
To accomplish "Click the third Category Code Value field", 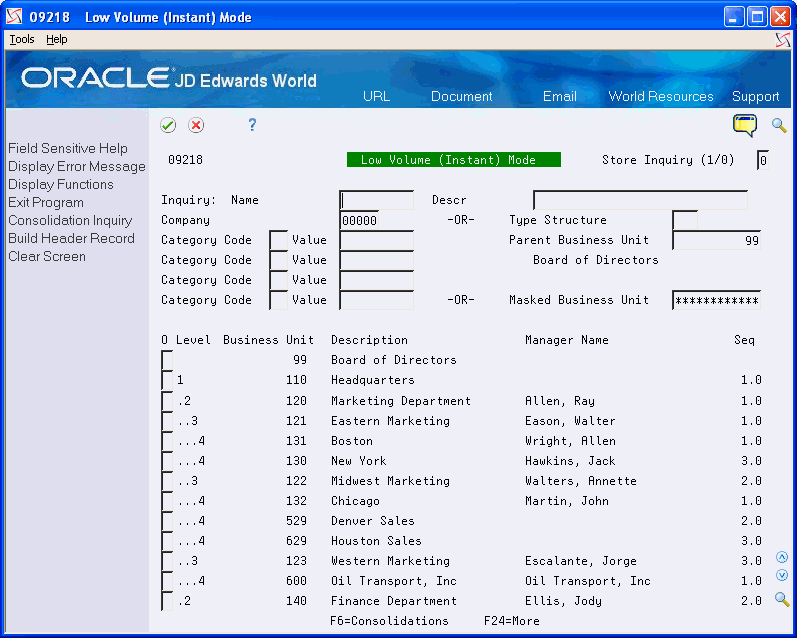I will pyautogui.click(x=377, y=280).
